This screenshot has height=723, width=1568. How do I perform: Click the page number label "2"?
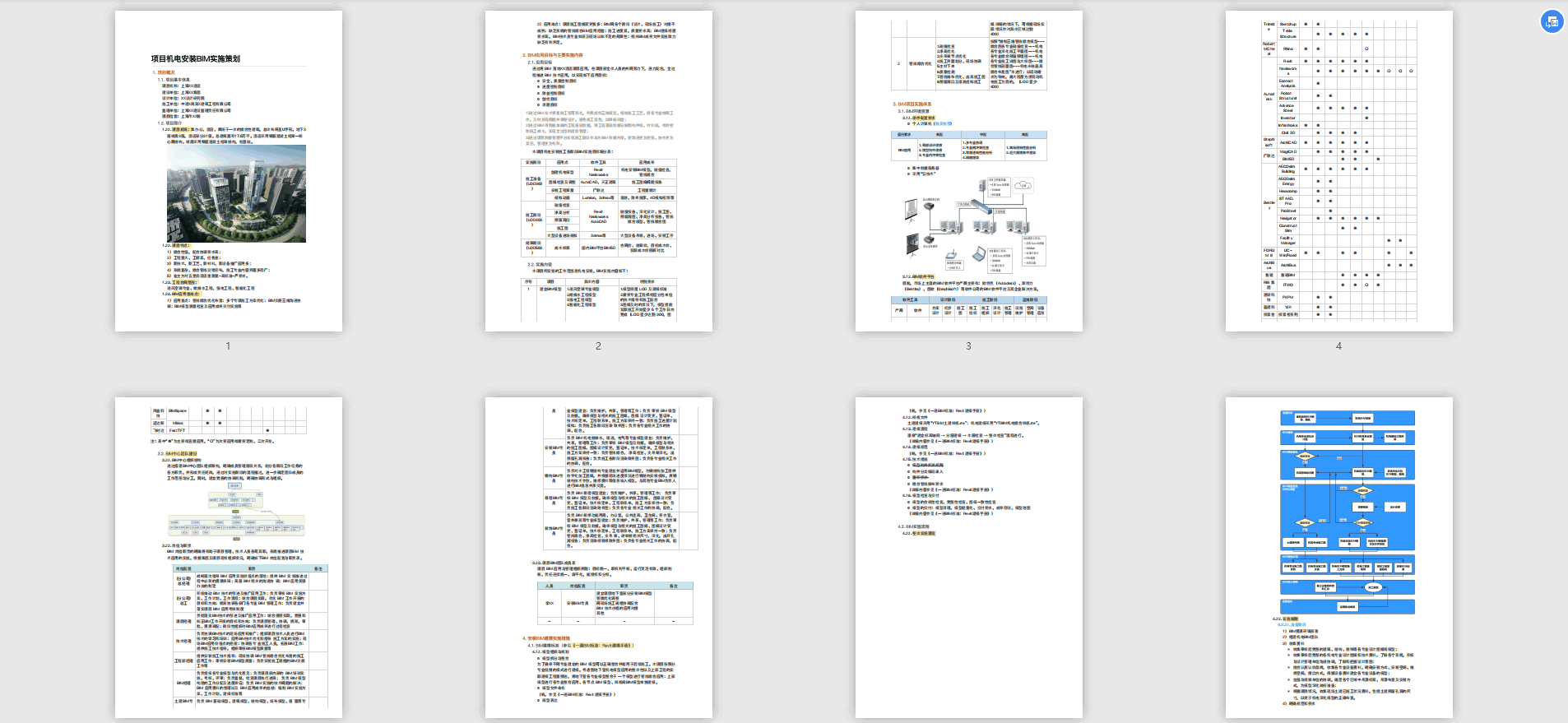(x=599, y=346)
